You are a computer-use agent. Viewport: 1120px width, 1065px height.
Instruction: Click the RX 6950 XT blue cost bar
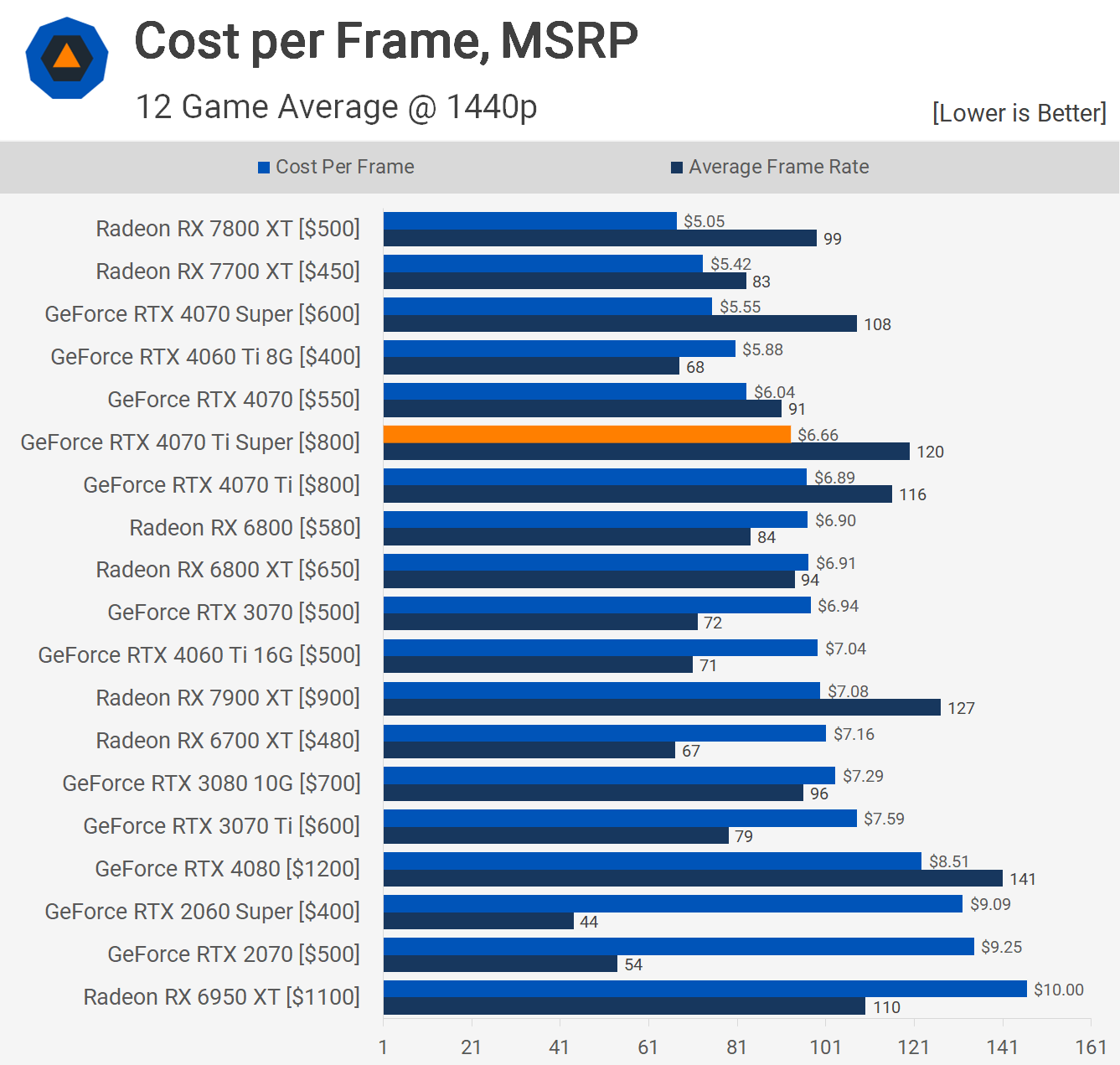point(705,989)
